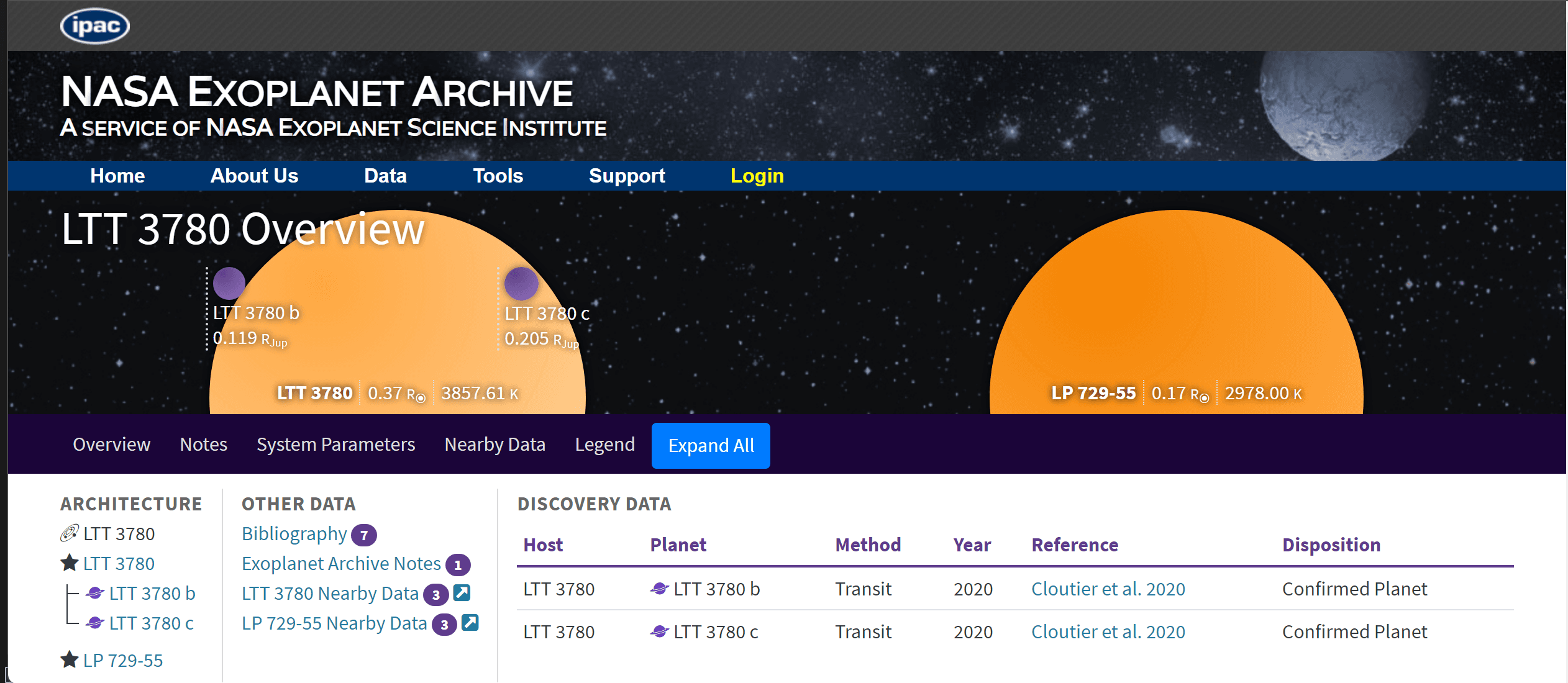This screenshot has width=1568, height=683.
Task: Open the Data menu
Action: pos(385,176)
